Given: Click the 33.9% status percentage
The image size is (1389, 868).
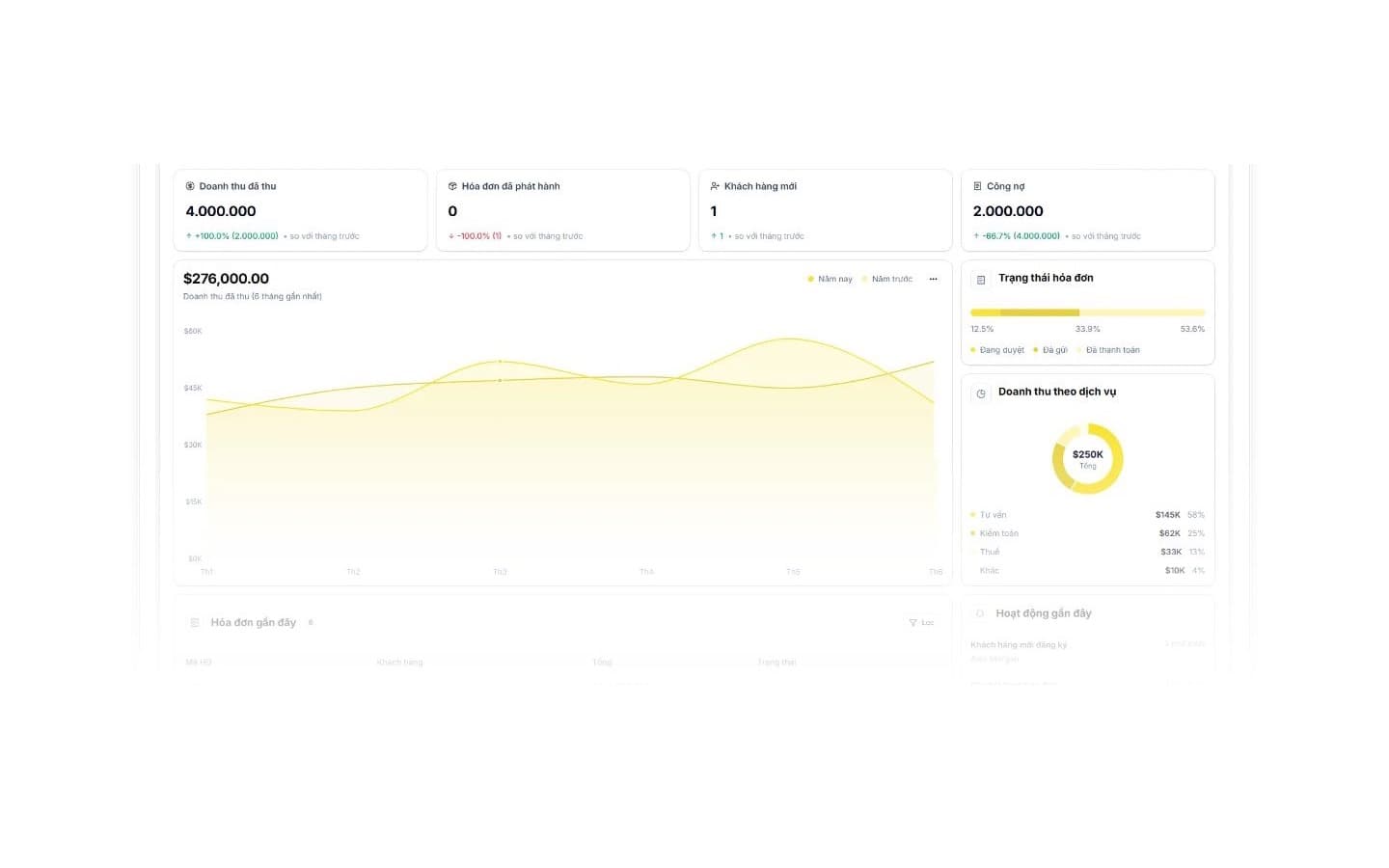Looking at the screenshot, I should (x=1088, y=329).
